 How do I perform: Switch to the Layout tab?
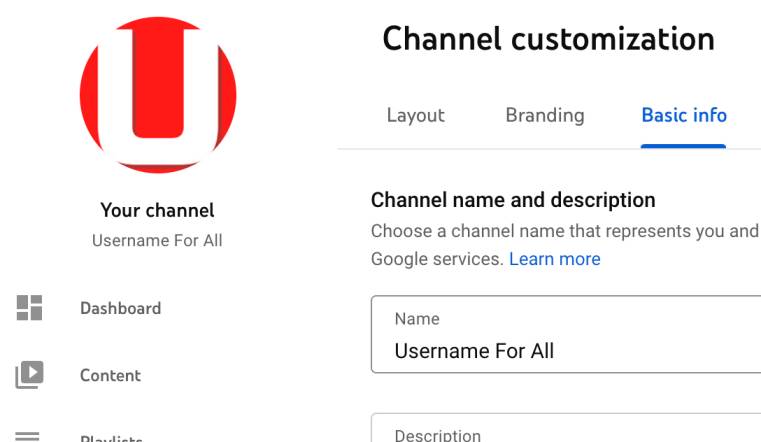click(415, 115)
